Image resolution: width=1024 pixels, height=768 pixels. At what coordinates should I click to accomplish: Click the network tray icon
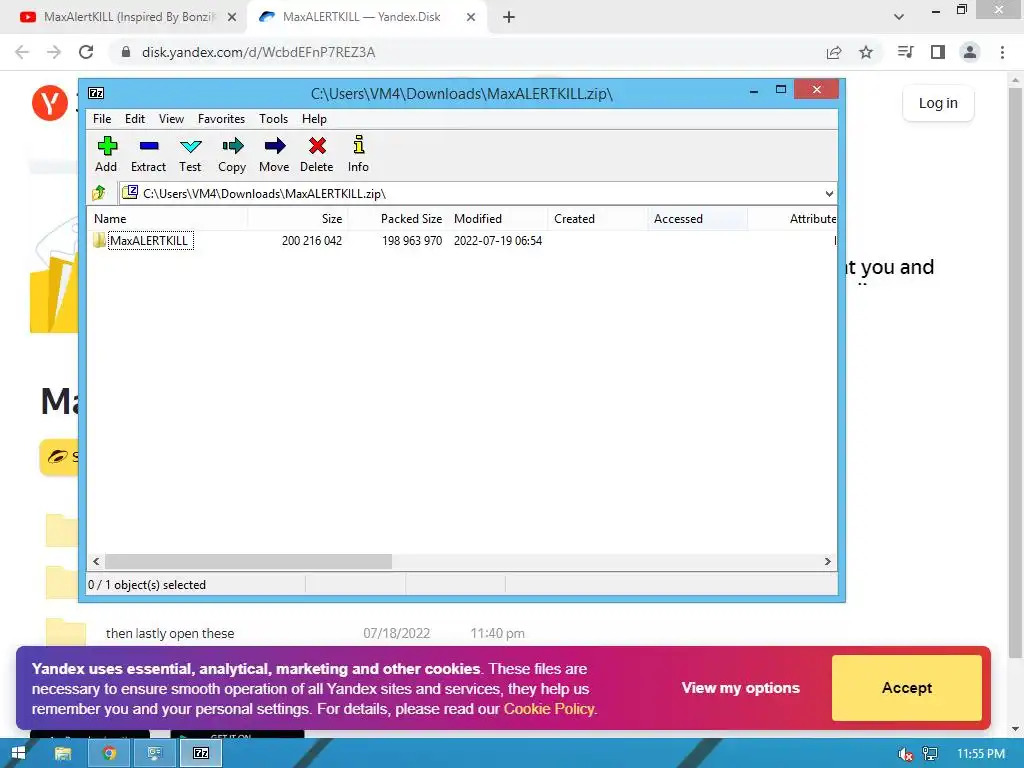(929, 754)
